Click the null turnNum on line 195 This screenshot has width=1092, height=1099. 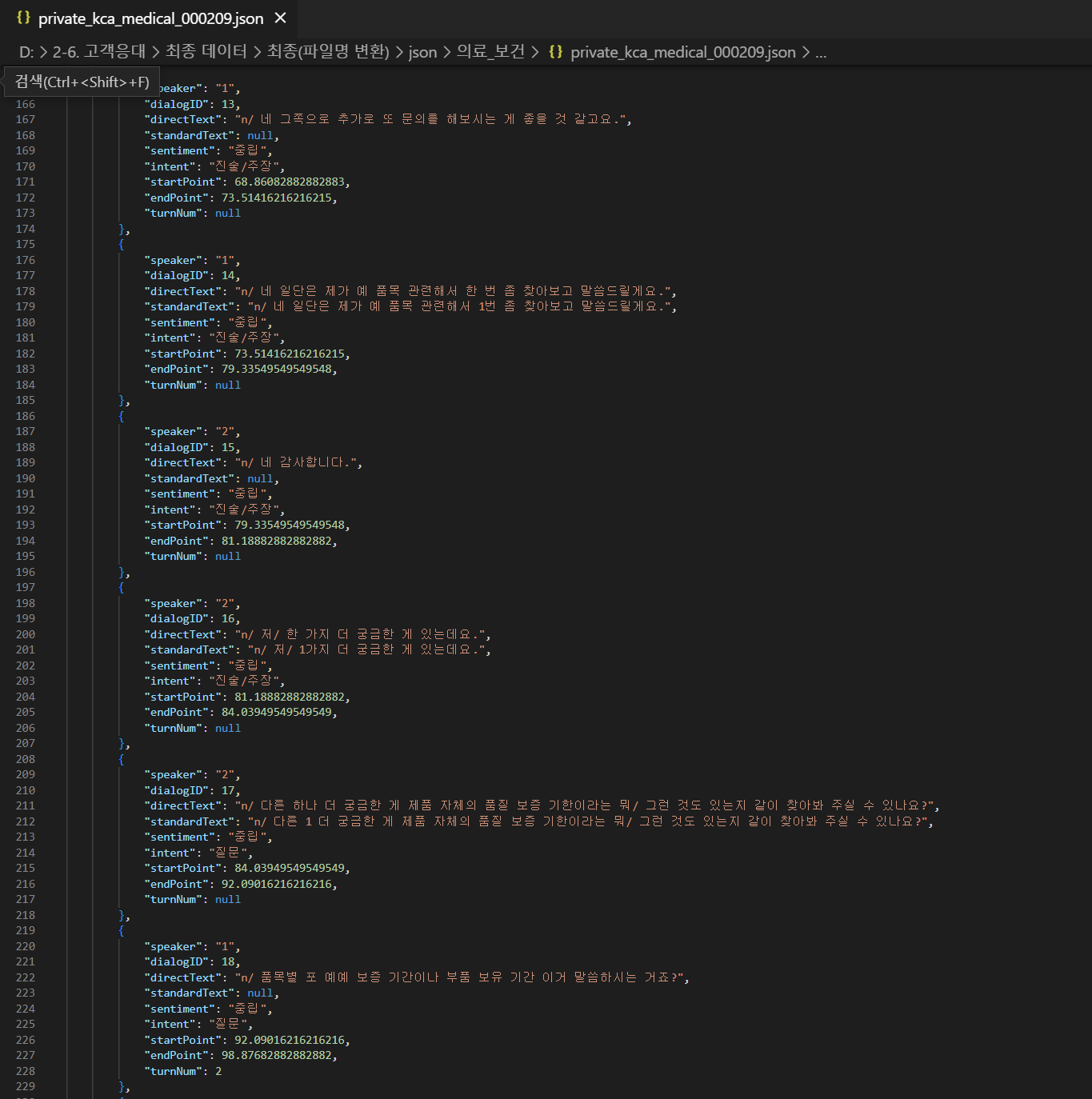click(x=228, y=556)
